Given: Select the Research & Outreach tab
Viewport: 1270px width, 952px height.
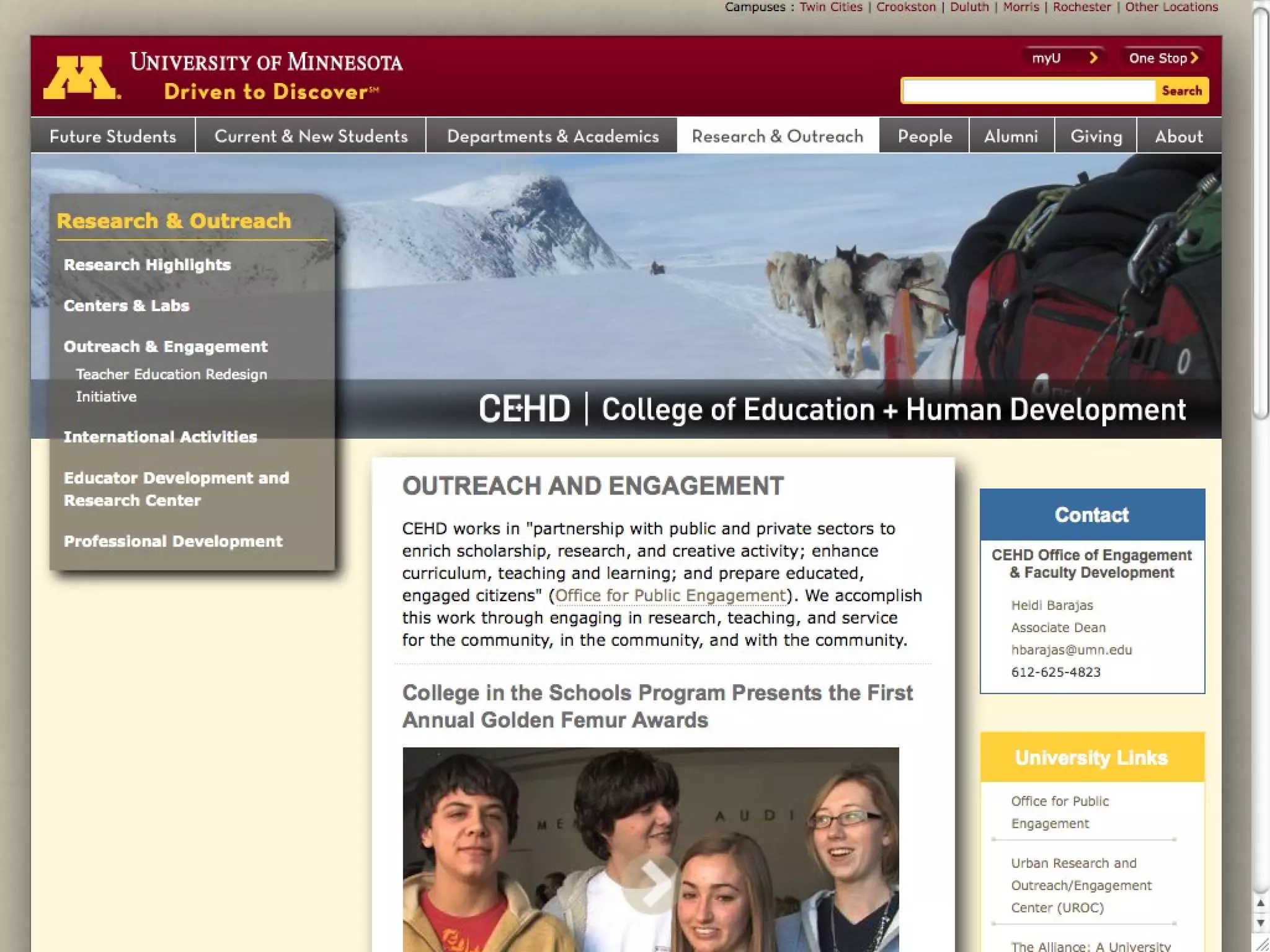Looking at the screenshot, I should point(778,136).
